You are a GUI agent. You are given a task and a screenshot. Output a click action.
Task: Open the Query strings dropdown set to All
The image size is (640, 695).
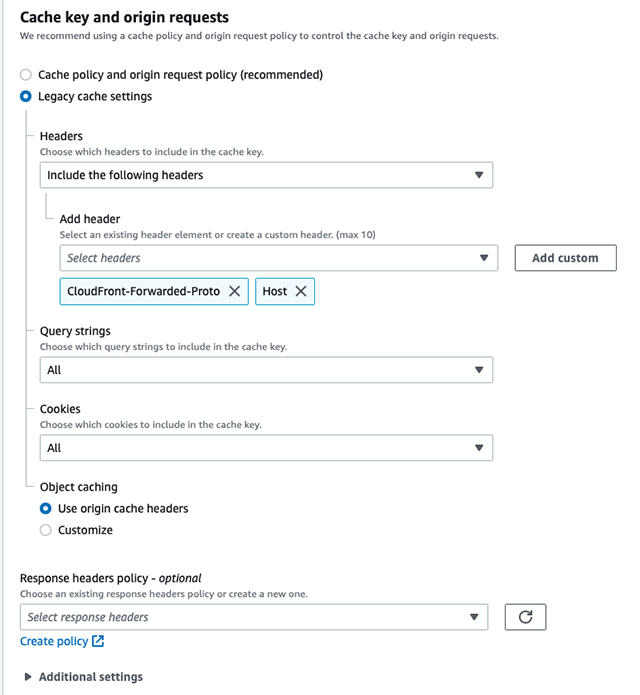click(x=266, y=370)
